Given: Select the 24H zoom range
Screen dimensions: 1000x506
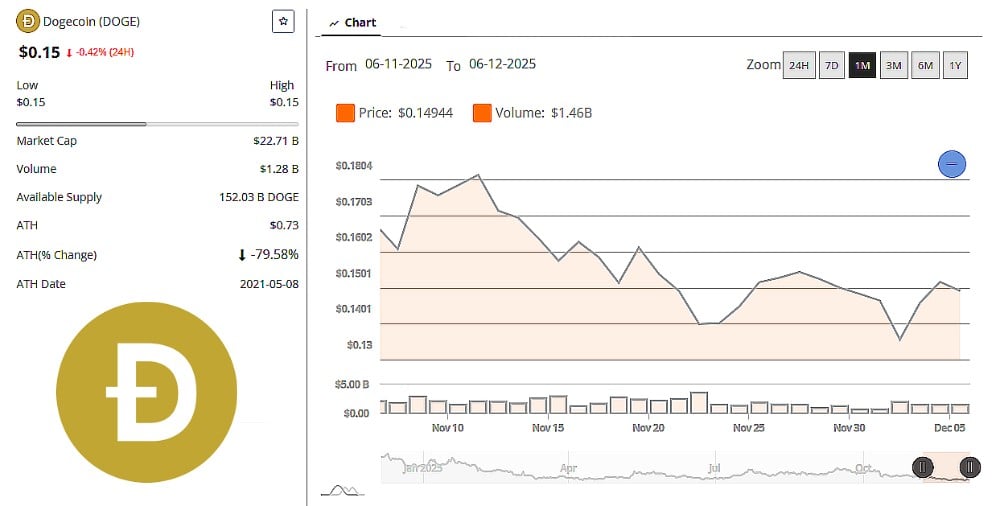Looking at the screenshot, I should point(798,66).
